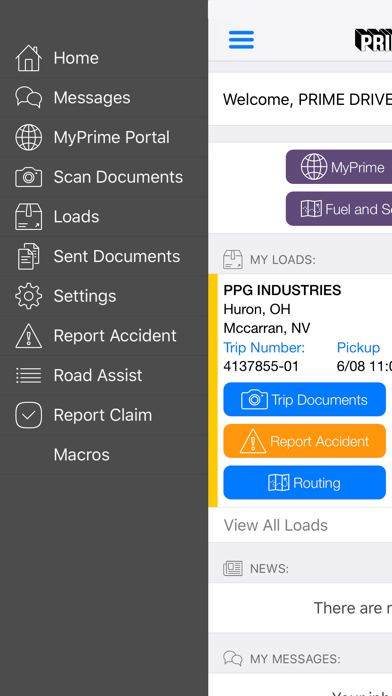Click the box icon beside MY LOADS

(233, 260)
